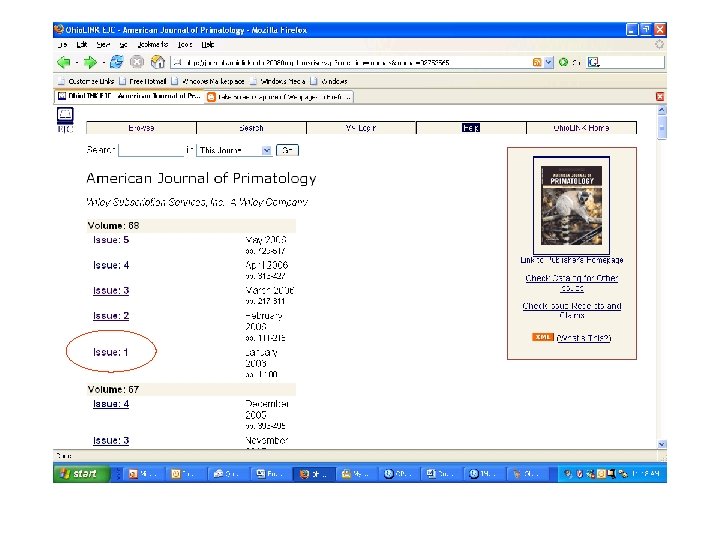
Task: Click the Stop loading icon
Action: coord(137,62)
